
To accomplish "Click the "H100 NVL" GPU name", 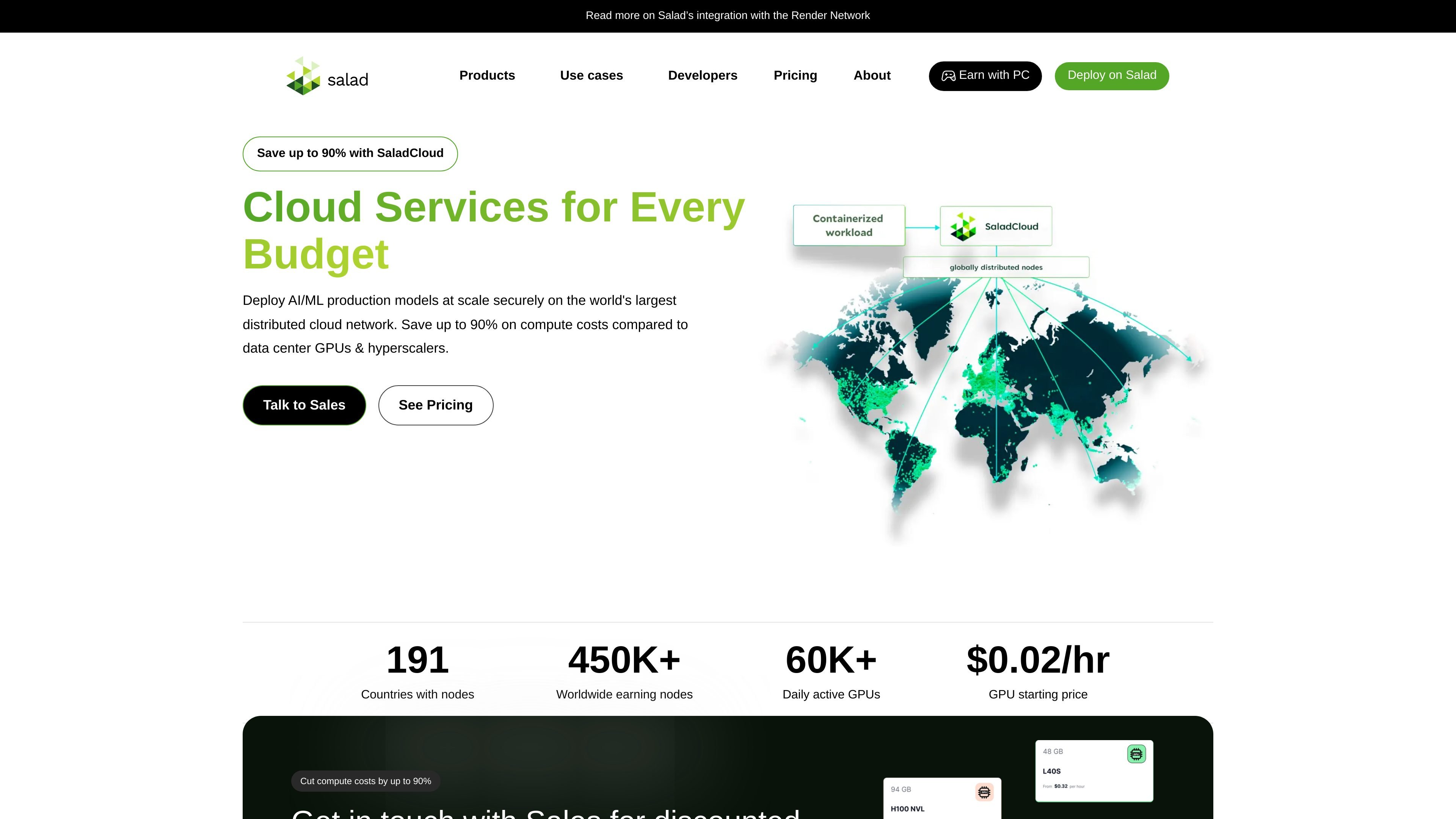I will tap(908, 809).
